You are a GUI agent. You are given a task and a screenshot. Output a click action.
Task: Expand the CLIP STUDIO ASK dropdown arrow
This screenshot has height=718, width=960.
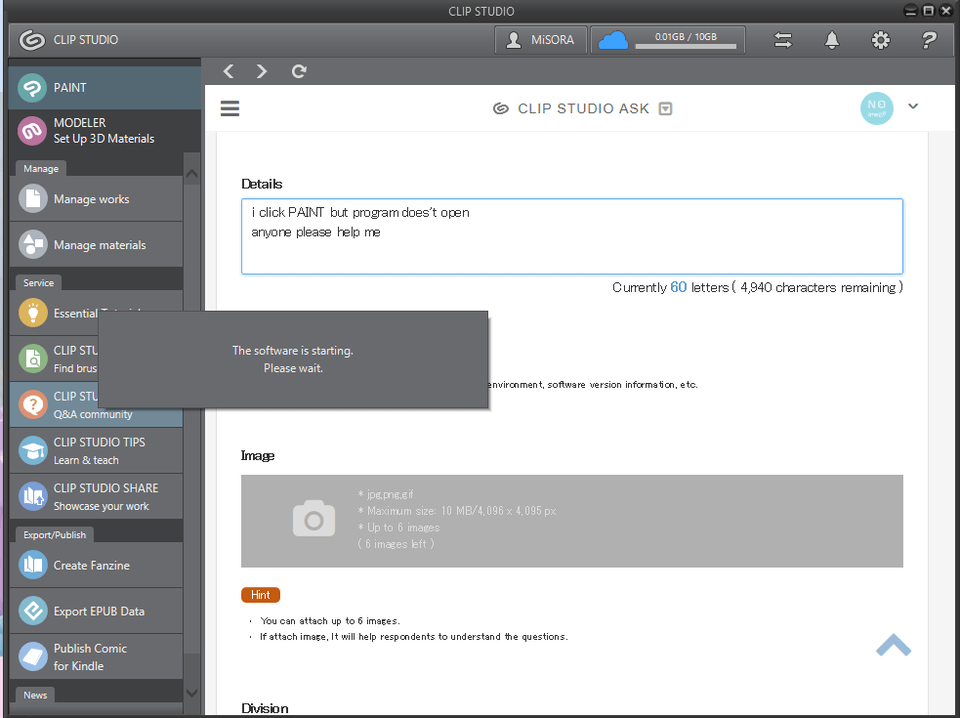(x=666, y=108)
